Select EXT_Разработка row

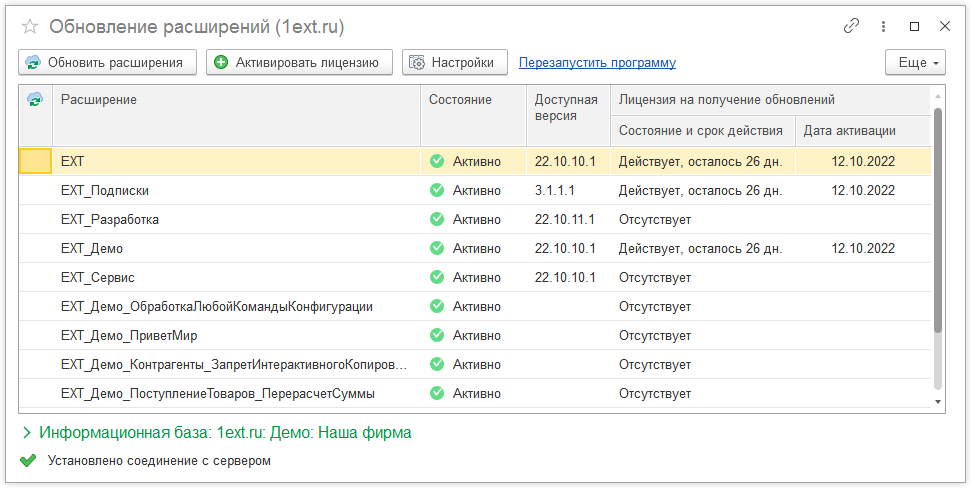pos(475,219)
